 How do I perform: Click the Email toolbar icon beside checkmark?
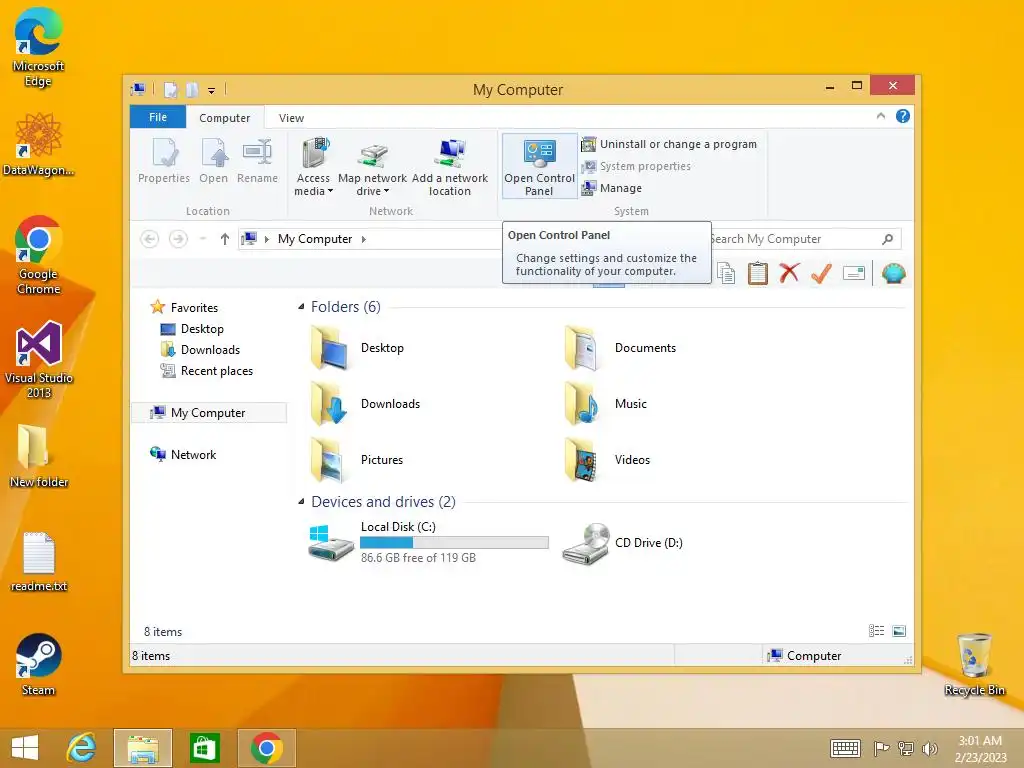point(854,273)
